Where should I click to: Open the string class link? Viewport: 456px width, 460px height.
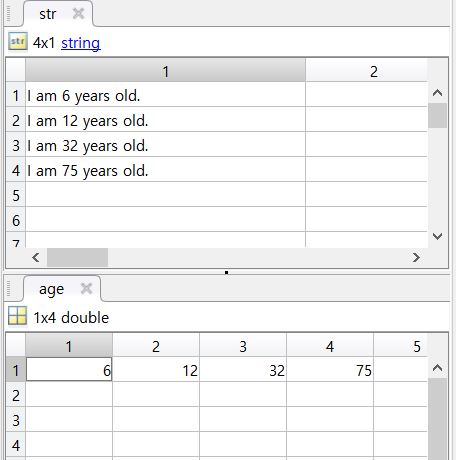point(81,43)
